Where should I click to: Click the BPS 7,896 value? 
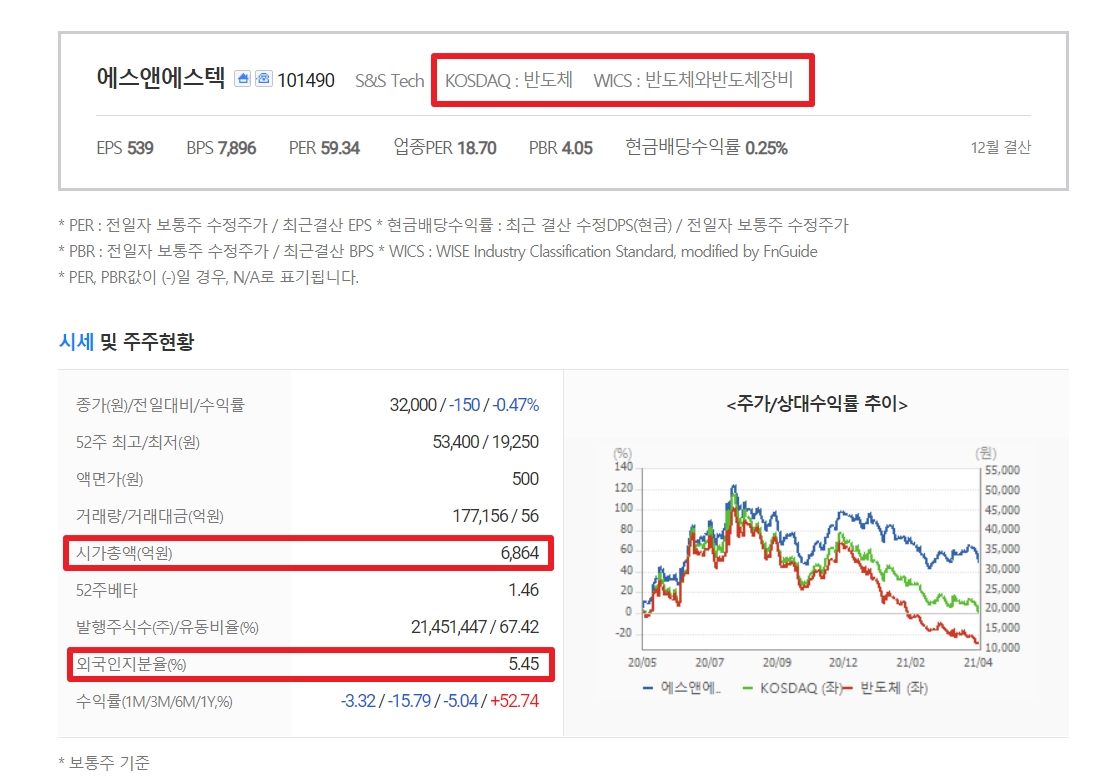[x=221, y=148]
